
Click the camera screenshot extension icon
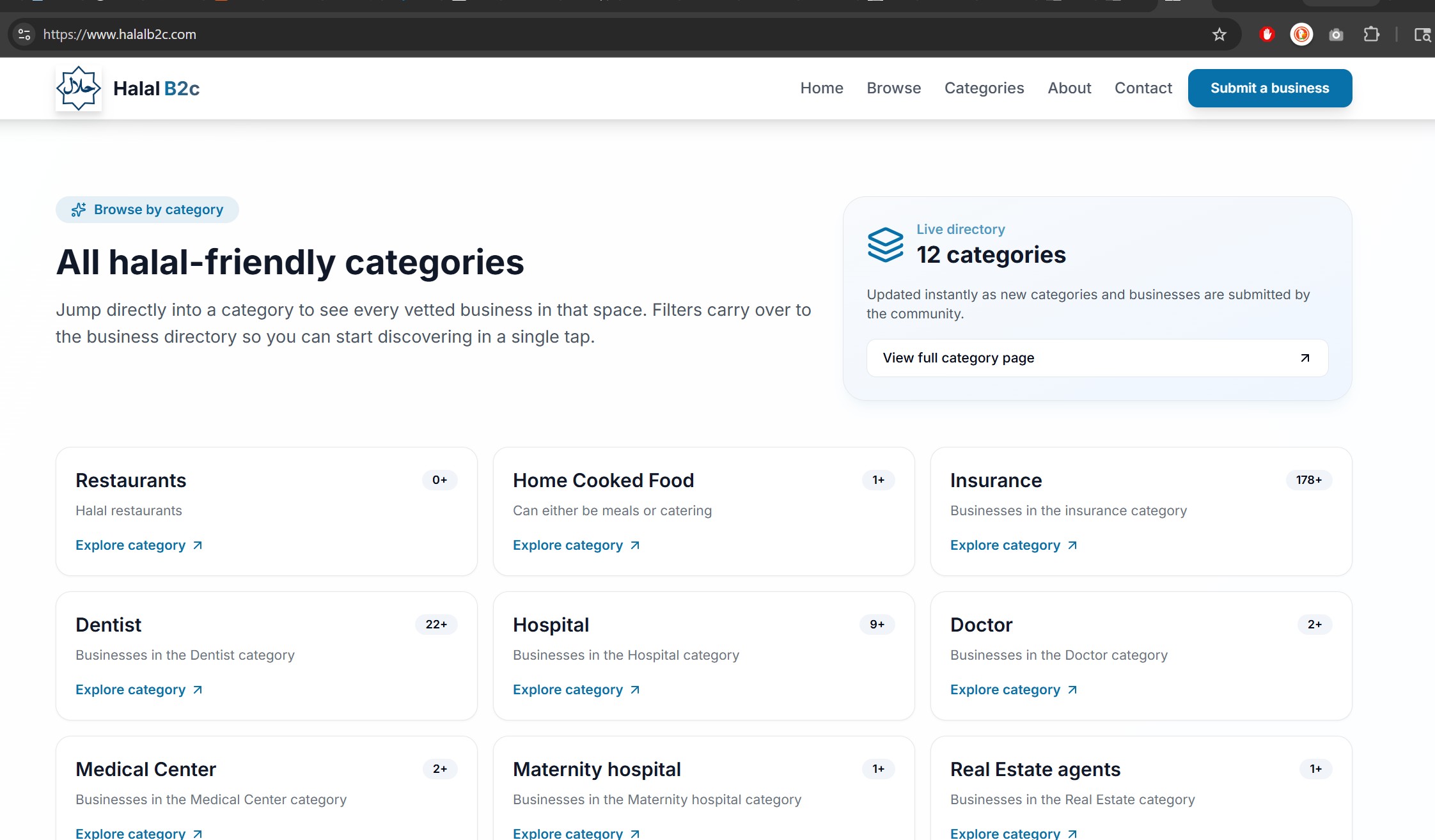pyautogui.click(x=1336, y=35)
